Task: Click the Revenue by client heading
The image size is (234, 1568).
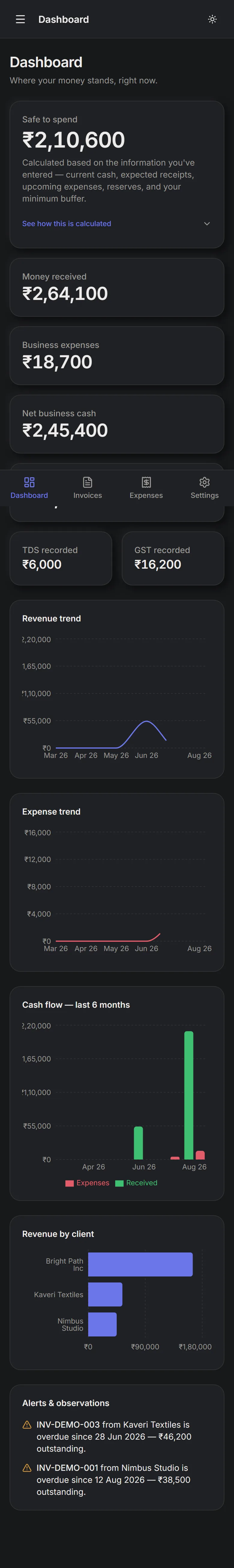Action: pyautogui.click(x=58, y=1234)
